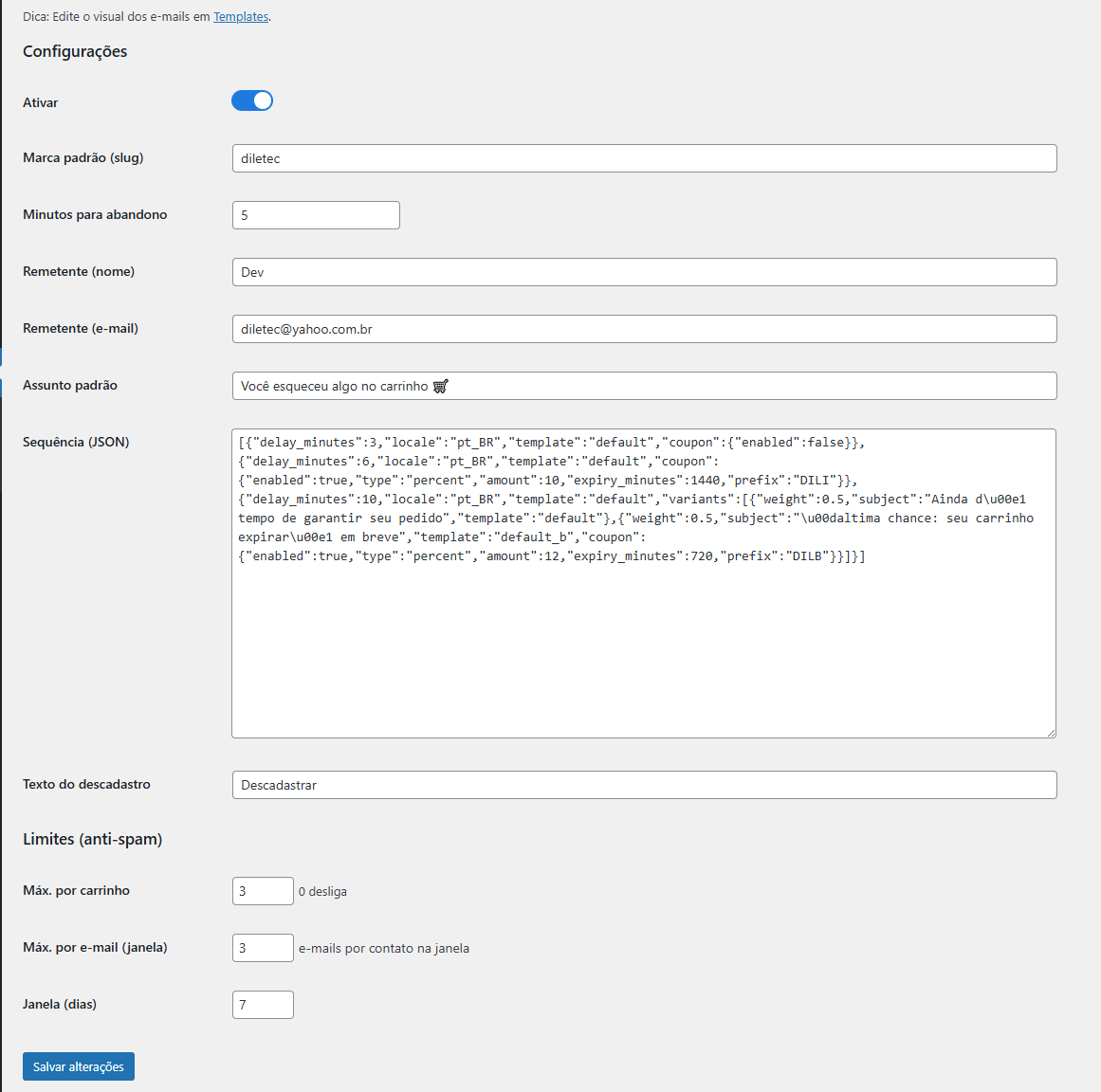The image size is (1101, 1092).
Task: Select the Remetente (nome) input box
Action: point(644,272)
